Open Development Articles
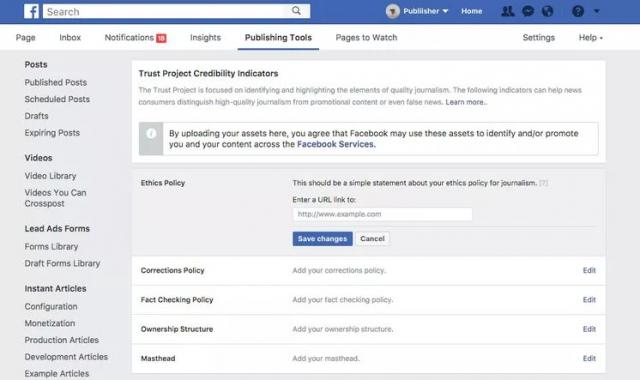Viewport: 640px width, 380px height. click(x=66, y=357)
